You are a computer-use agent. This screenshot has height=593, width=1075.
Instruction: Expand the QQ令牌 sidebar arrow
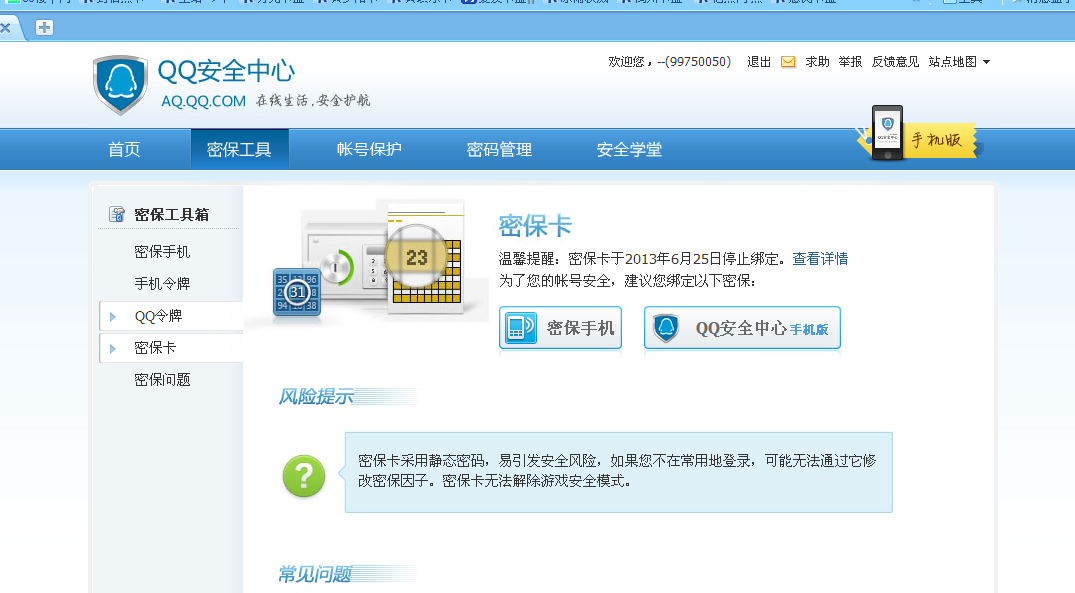click(x=113, y=316)
